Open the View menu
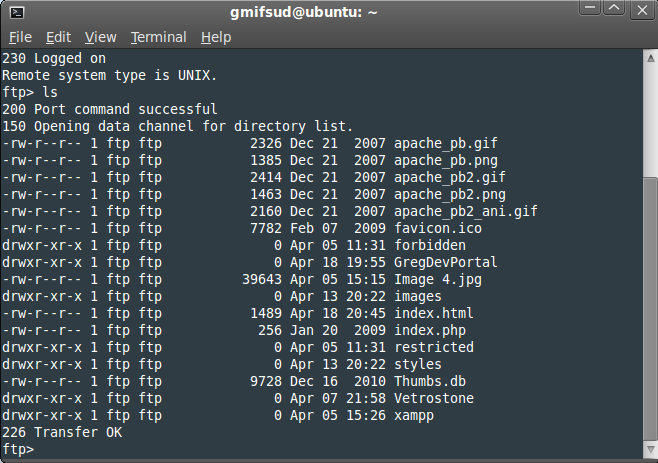The image size is (658, 463). click(101, 37)
